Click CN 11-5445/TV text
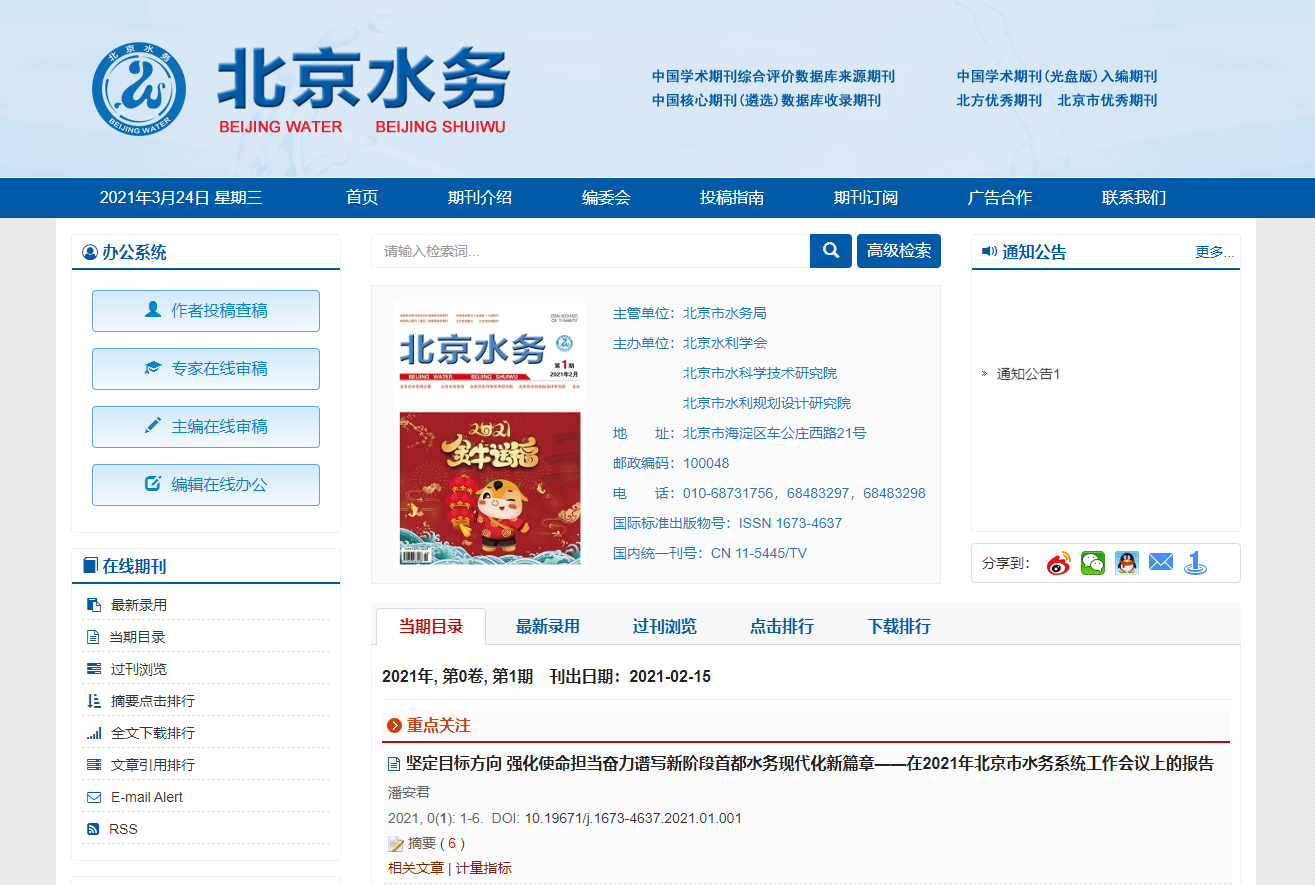 tap(759, 553)
